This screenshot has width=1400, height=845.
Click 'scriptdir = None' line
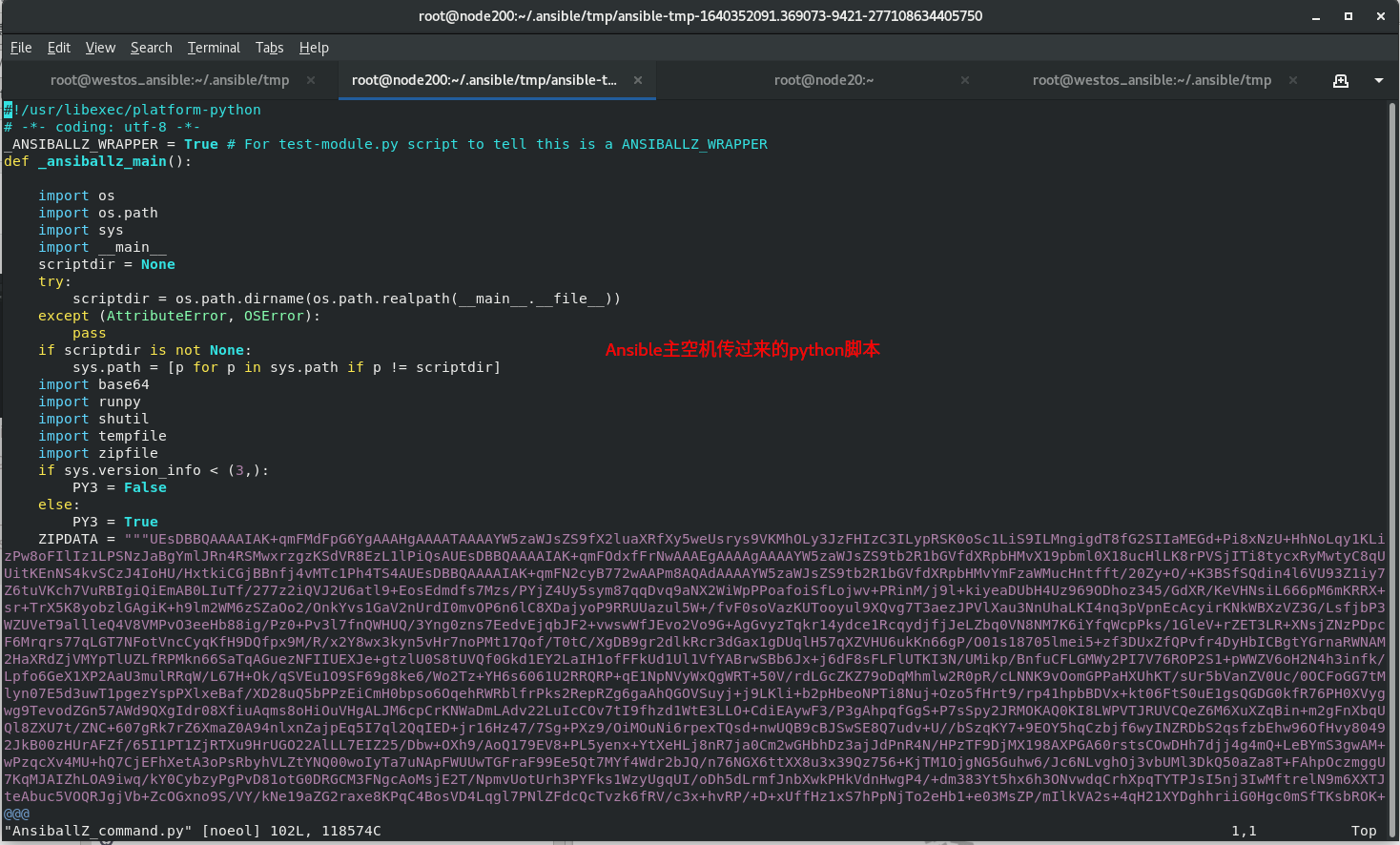click(107, 264)
